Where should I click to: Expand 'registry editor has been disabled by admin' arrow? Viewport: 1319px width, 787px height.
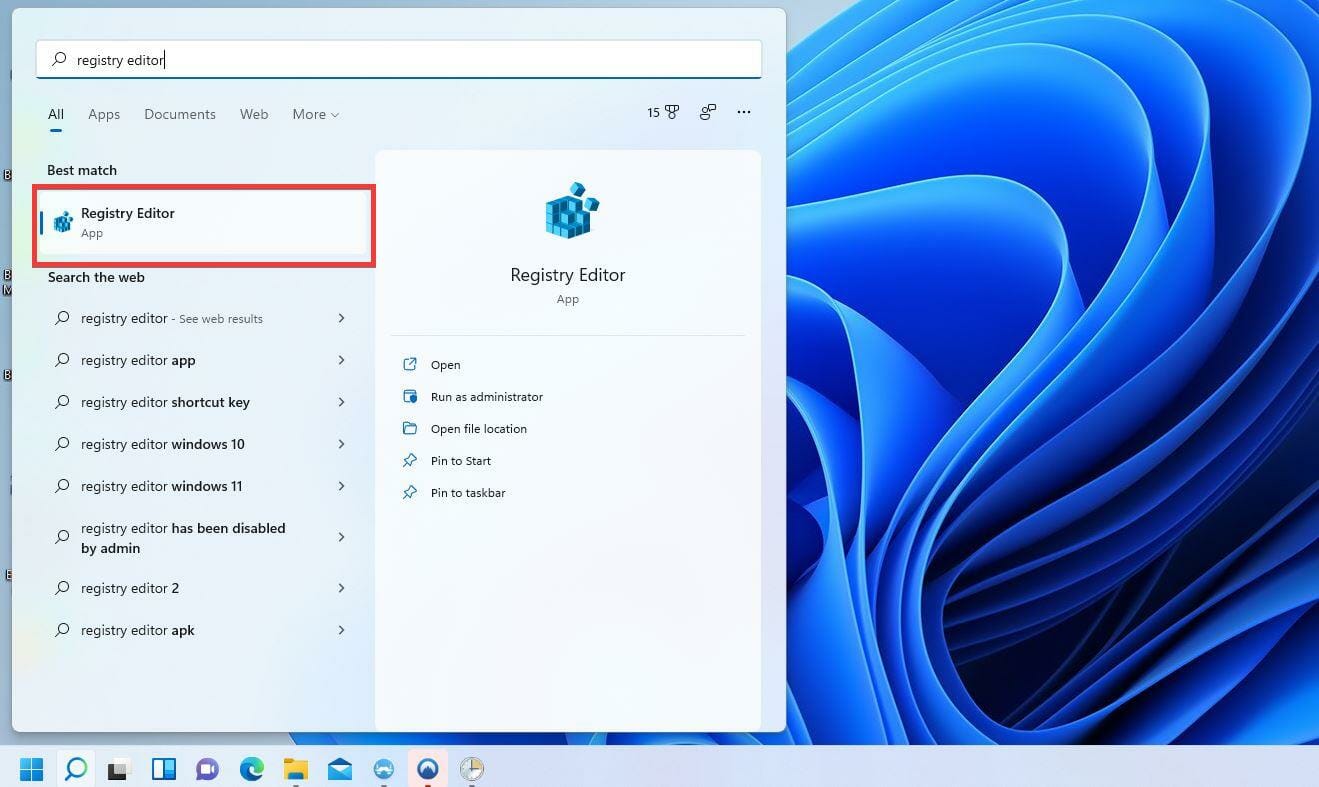click(x=341, y=537)
